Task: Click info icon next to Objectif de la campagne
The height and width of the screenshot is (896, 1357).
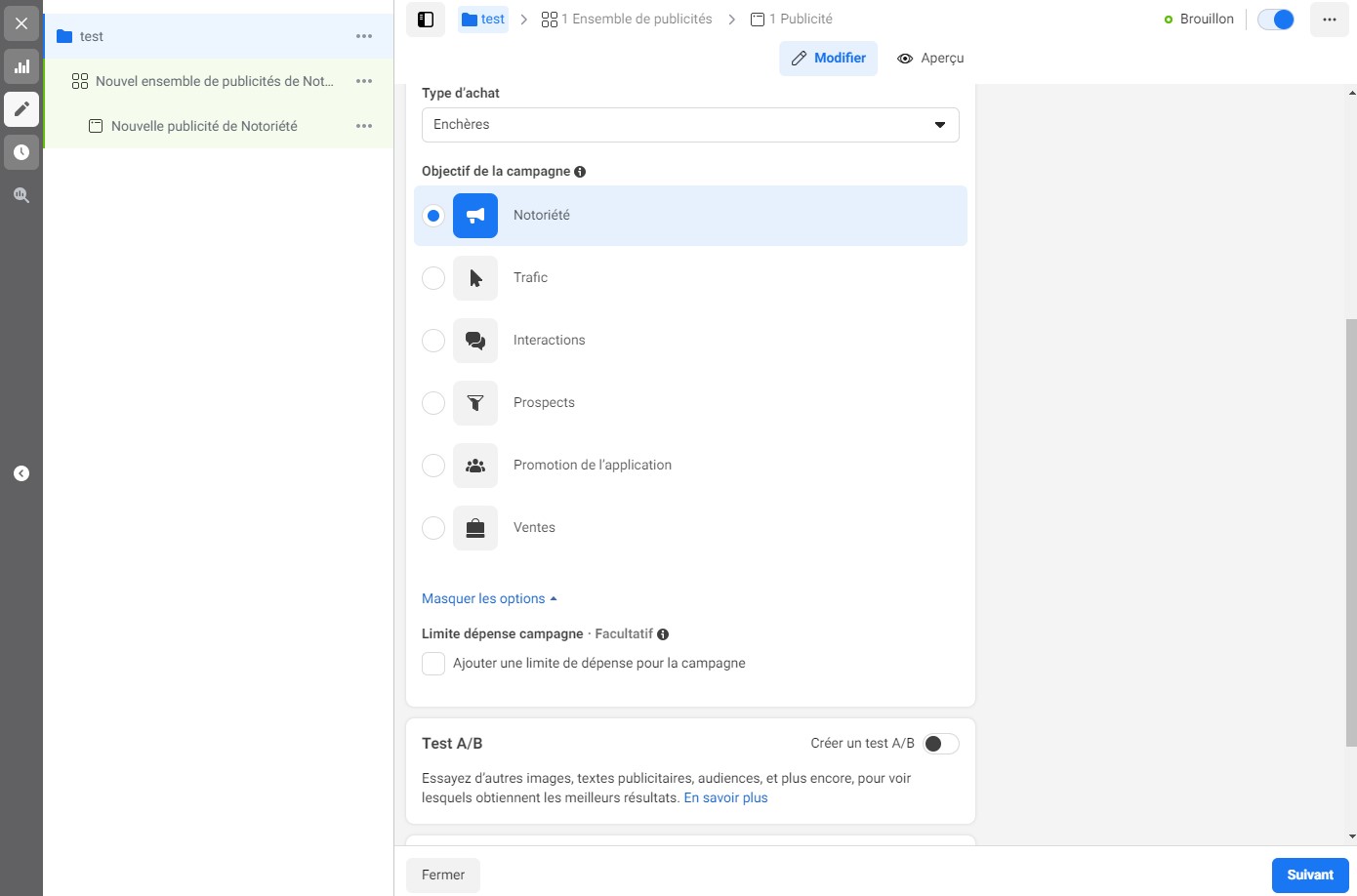Action: pyautogui.click(x=580, y=172)
